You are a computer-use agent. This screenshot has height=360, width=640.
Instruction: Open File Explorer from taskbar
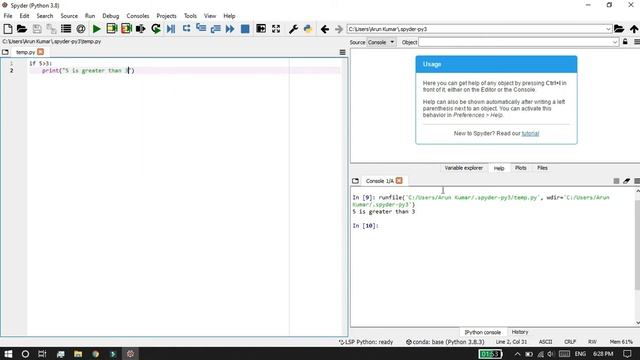(x=78, y=354)
